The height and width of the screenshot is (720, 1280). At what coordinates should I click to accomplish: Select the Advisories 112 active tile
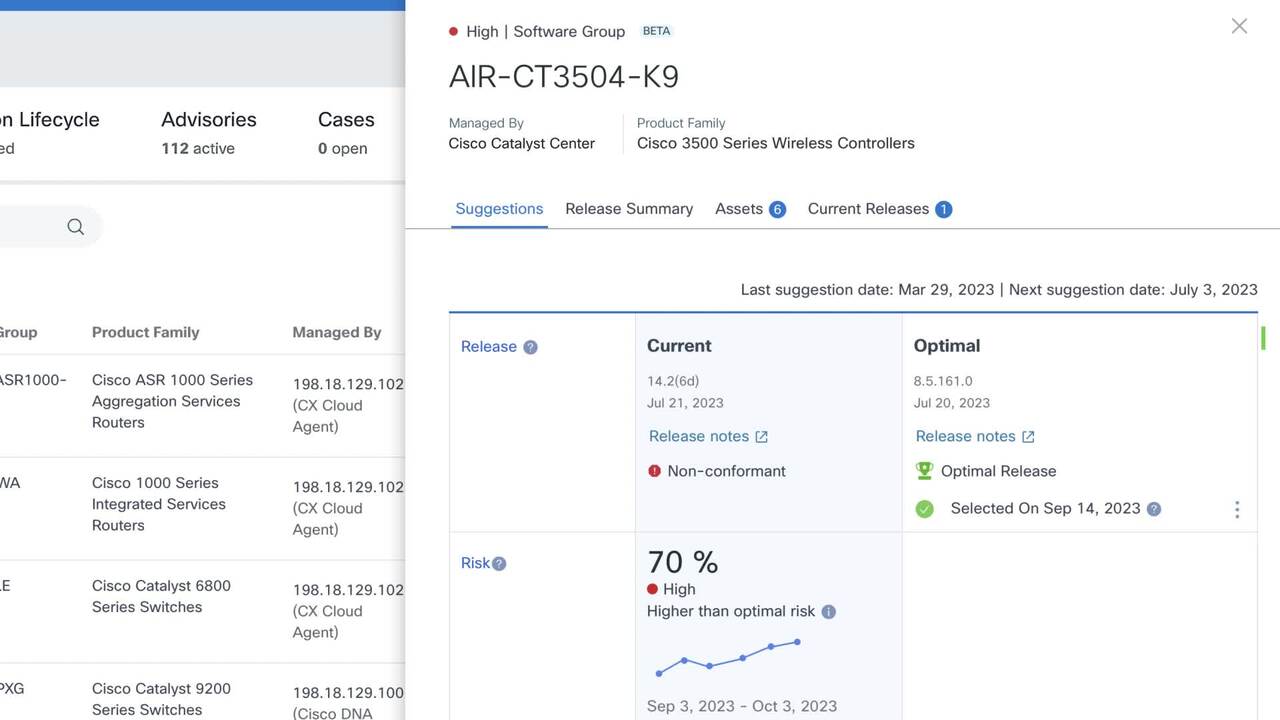(209, 132)
